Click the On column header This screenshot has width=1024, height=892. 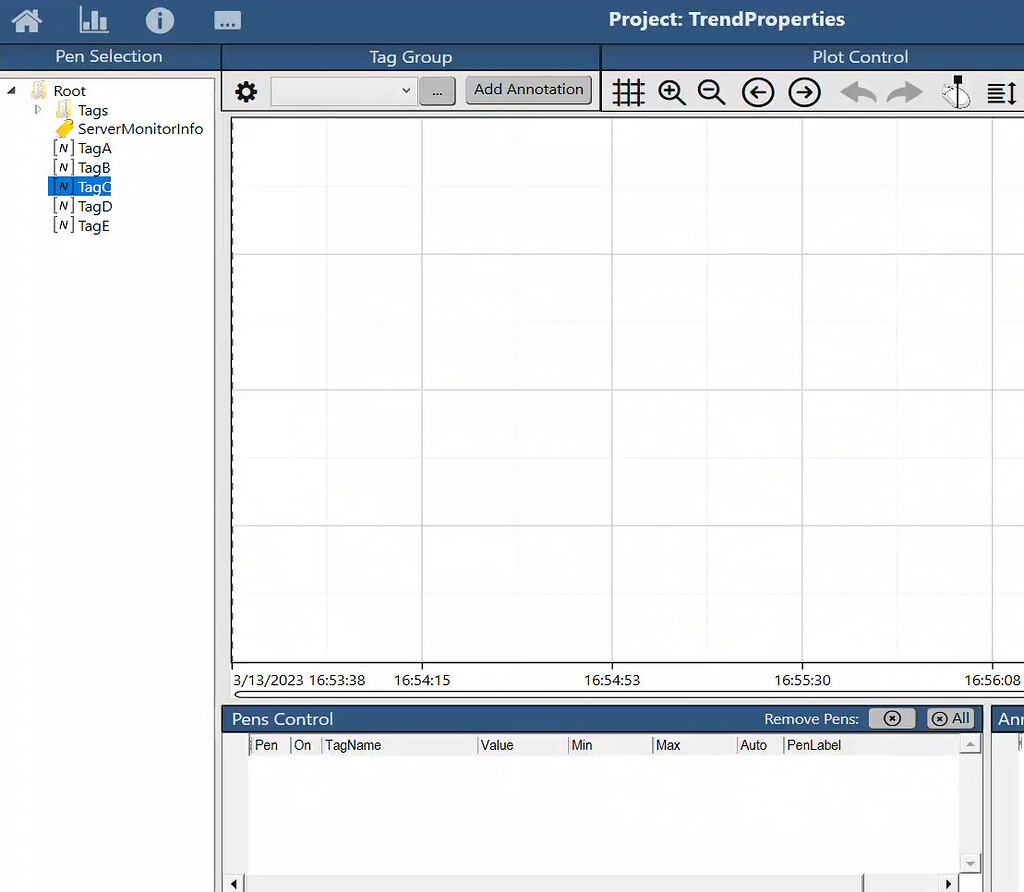click(x=305, y=745)
